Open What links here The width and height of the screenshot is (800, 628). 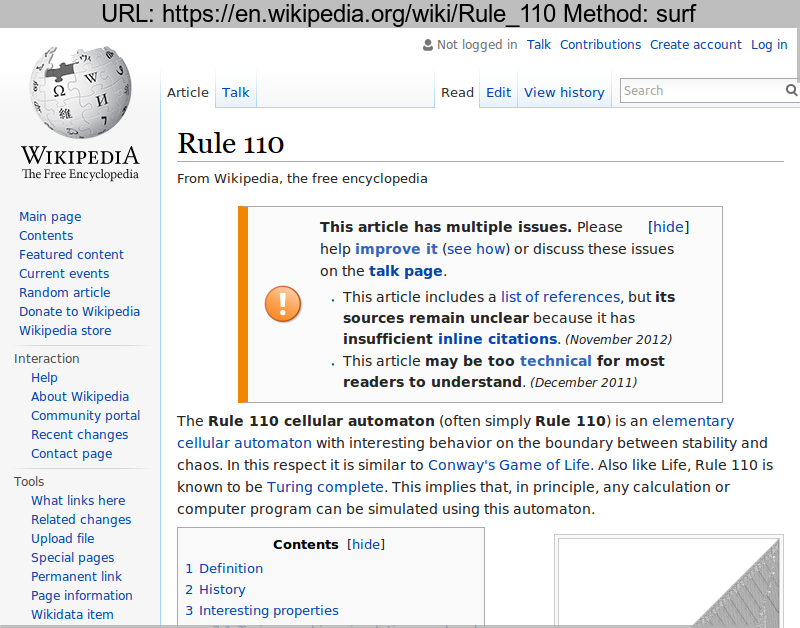[78, 500]
